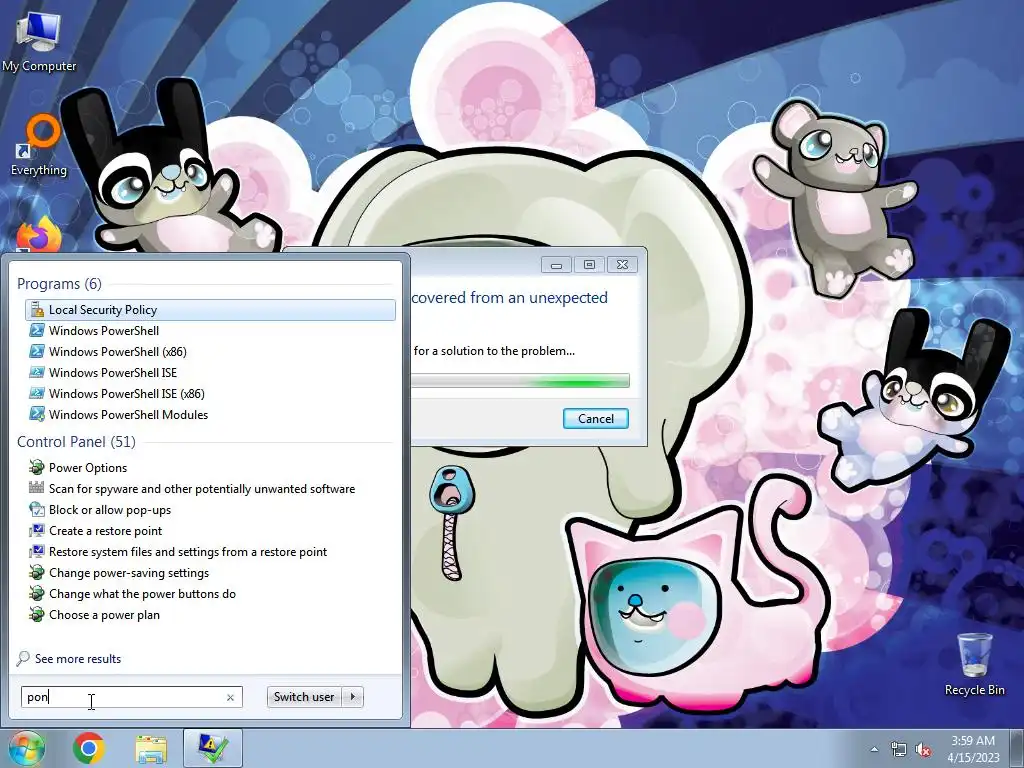Maximize the error recovery dialog
1024x768 pixels.
pyautogui.click(x=589, y=264)
